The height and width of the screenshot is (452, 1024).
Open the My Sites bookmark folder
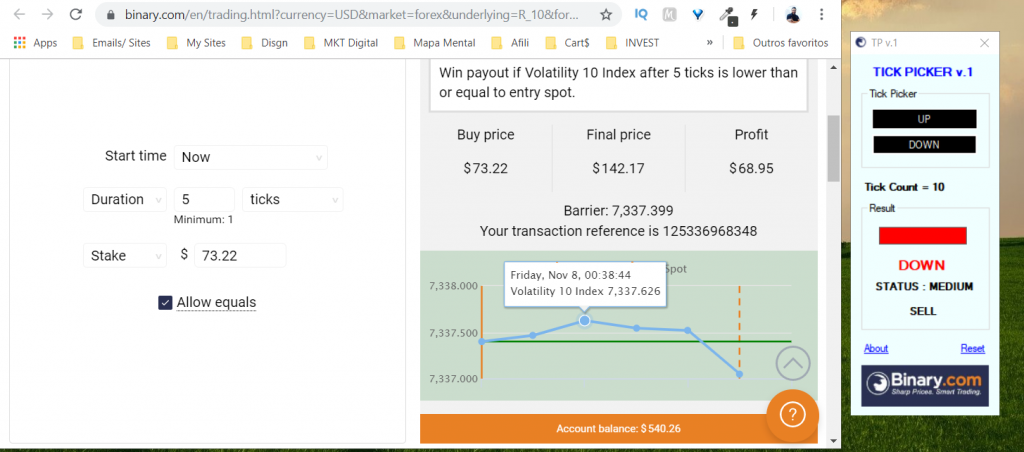click(196, 43)
